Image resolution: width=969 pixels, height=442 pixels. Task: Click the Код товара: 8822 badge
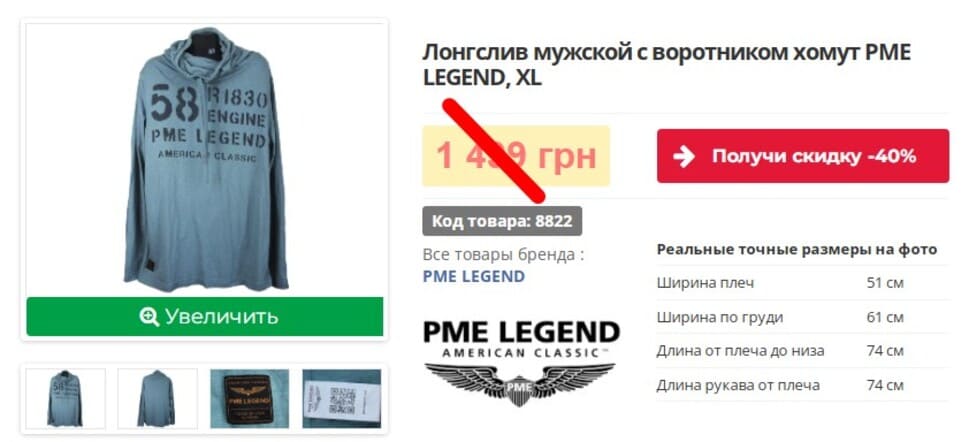[x=502, y=221]
